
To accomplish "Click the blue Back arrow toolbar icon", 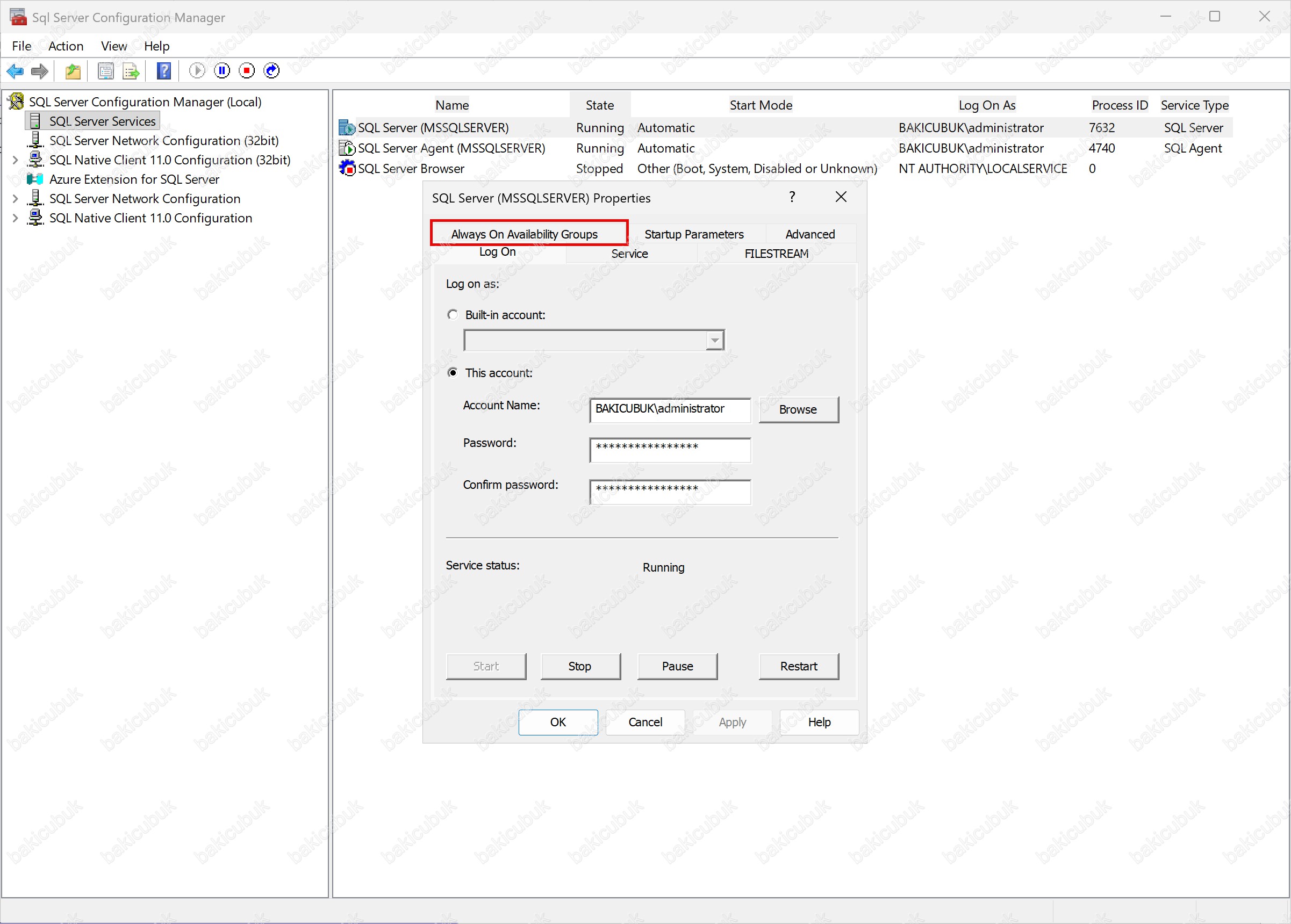I will [15, 70].
